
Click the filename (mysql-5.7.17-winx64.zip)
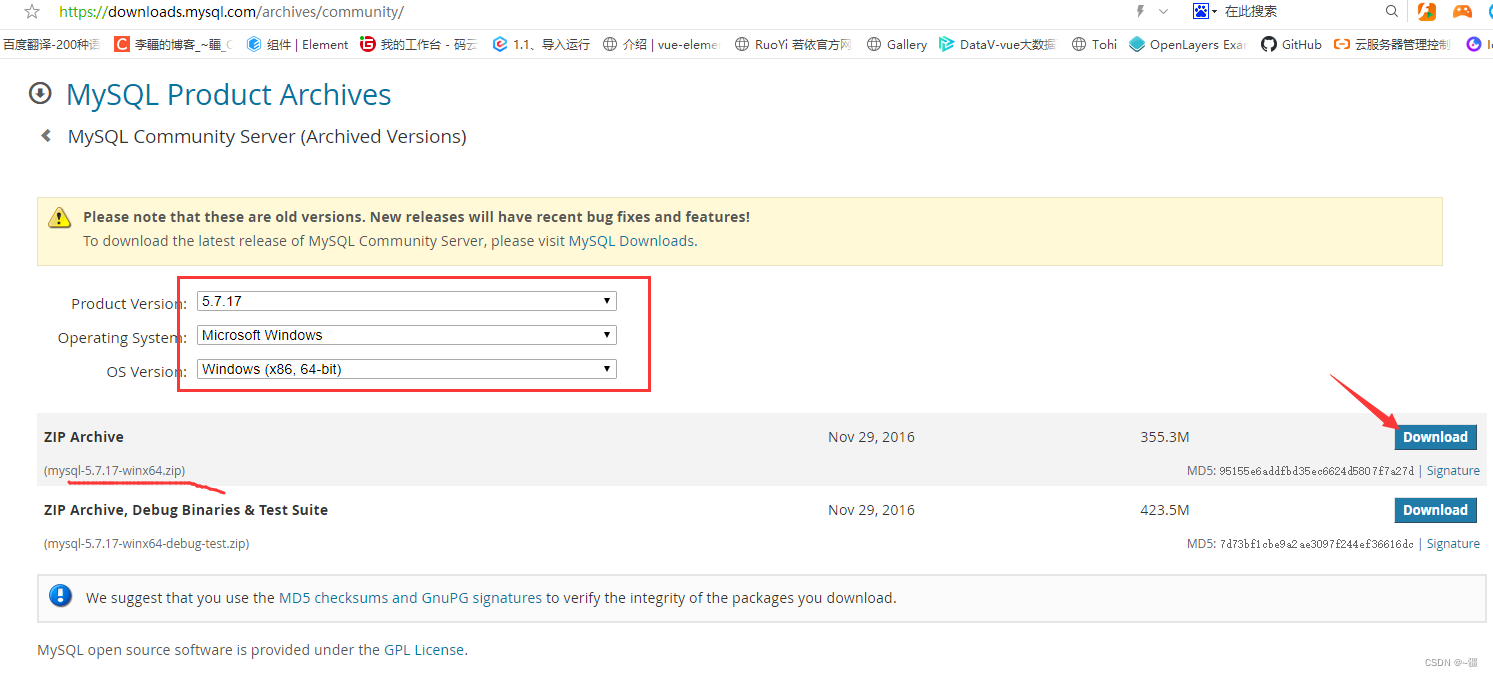114,471
